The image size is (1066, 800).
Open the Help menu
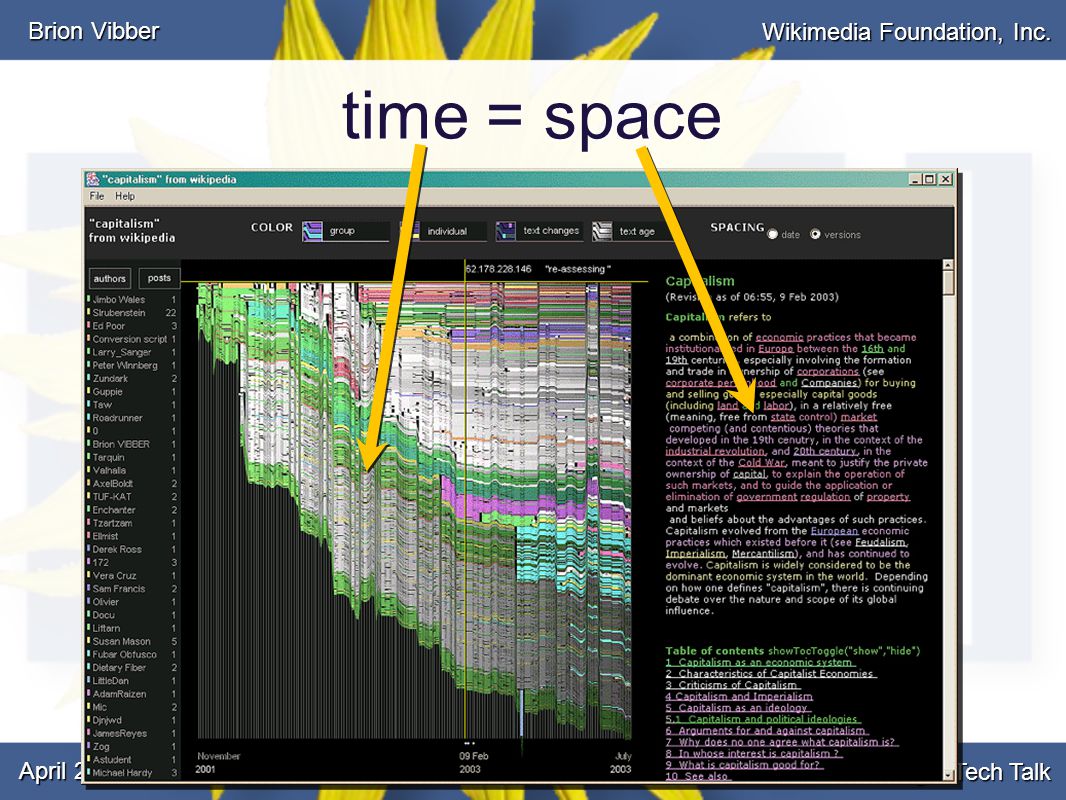click(124, 196)
